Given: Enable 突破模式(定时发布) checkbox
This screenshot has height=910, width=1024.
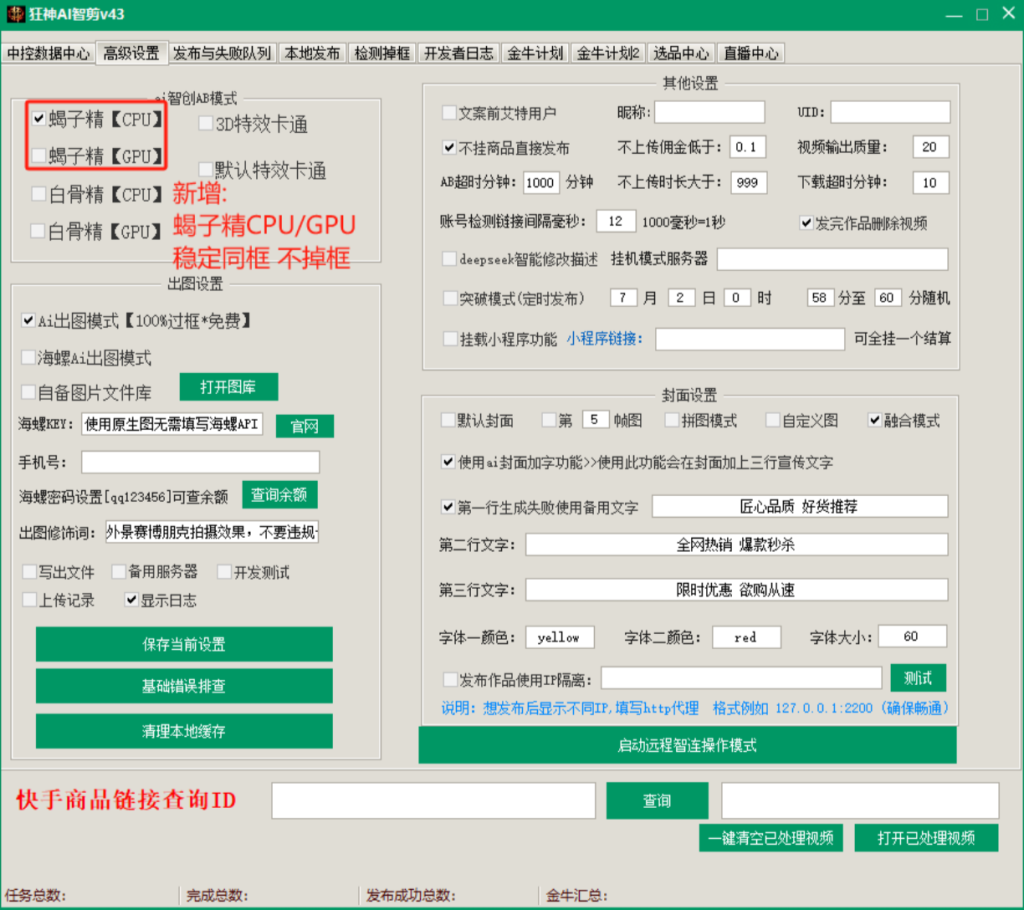Looking at the screenshot, I should 449,298.
